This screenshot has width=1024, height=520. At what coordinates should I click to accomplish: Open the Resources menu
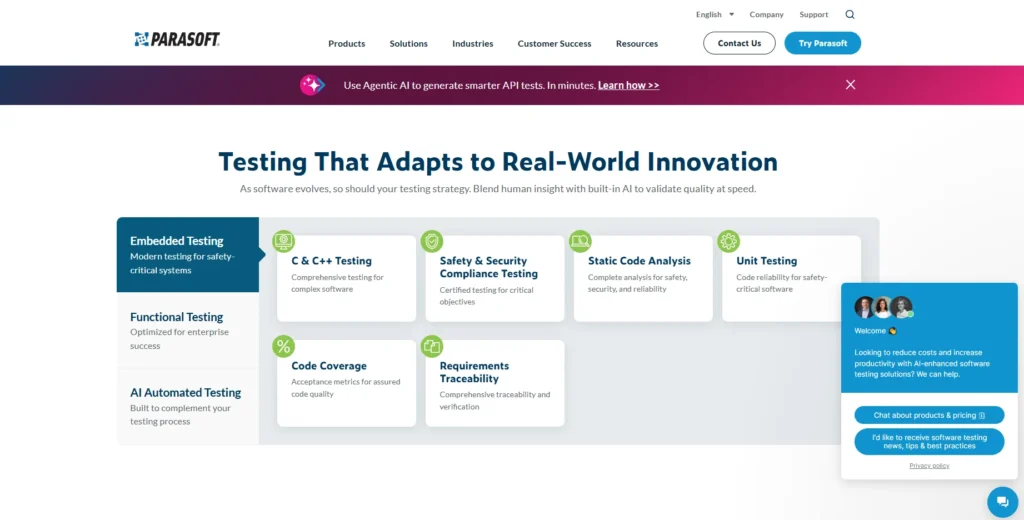click(x=637, y=44)
